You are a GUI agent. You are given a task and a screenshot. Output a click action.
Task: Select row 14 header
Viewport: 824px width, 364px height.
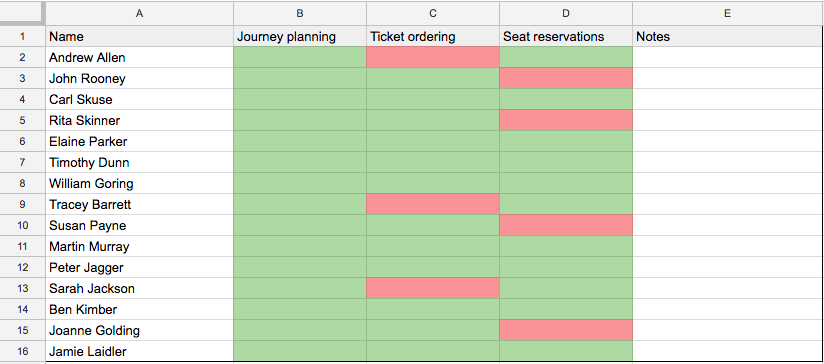tap(22, 309)
